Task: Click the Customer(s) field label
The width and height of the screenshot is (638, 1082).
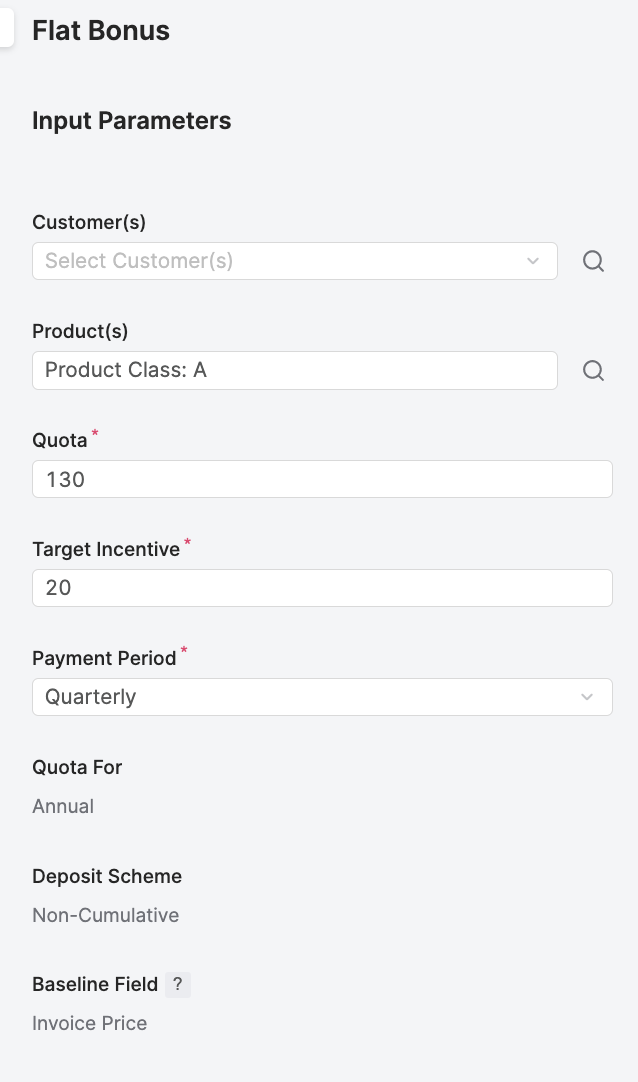Action: [x=89, y=222]
